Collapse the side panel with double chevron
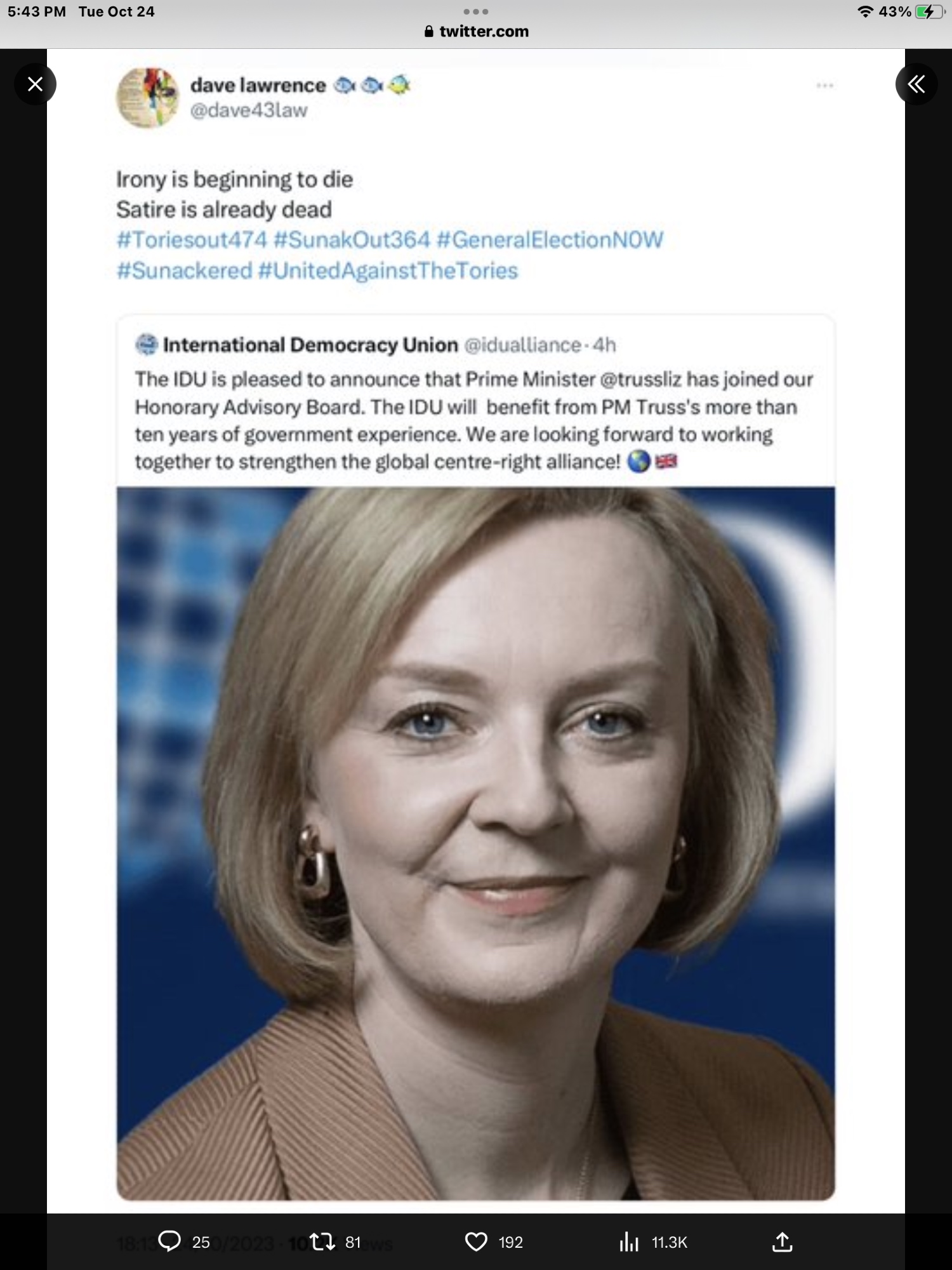The image size is (952, 1270). pos(916,84)
